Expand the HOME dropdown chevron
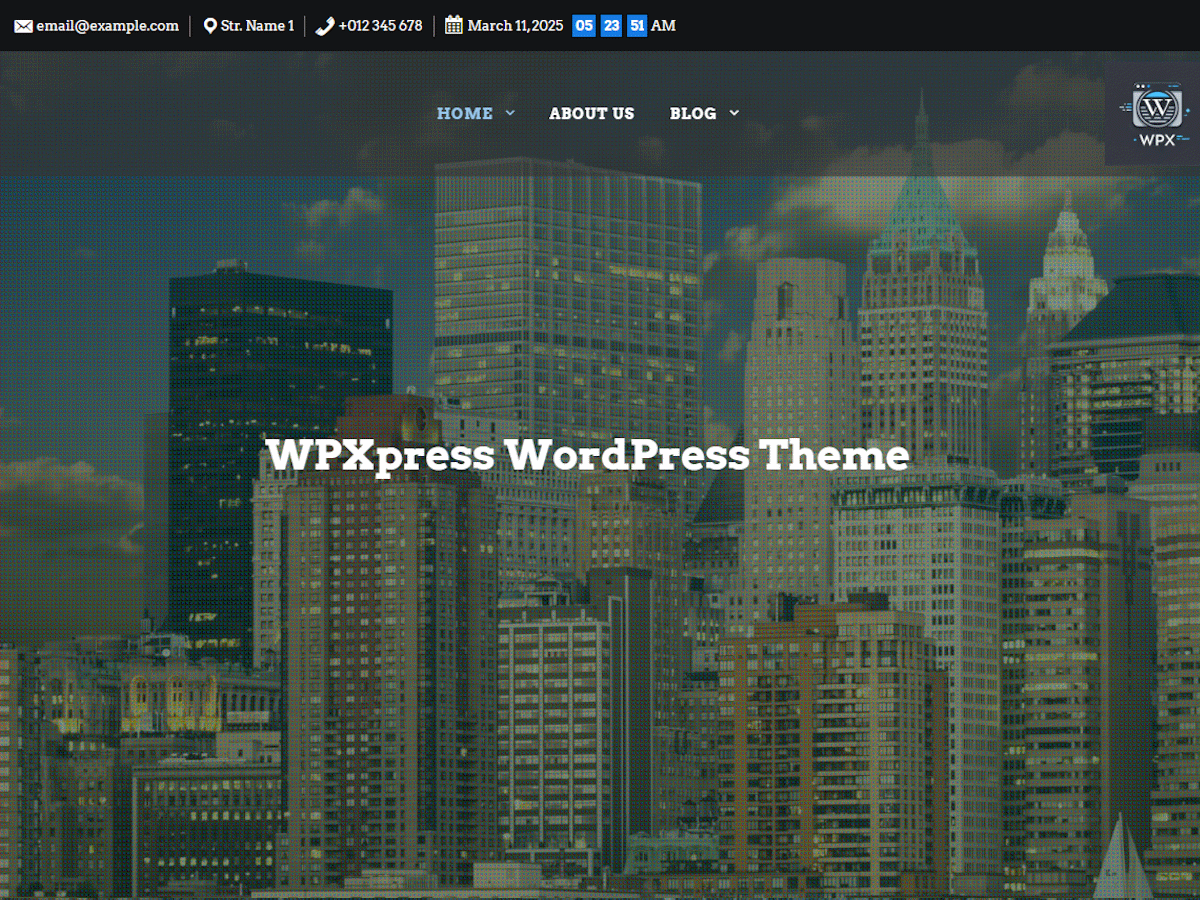Screen dimensions: 1200x900 pos(510,113)
